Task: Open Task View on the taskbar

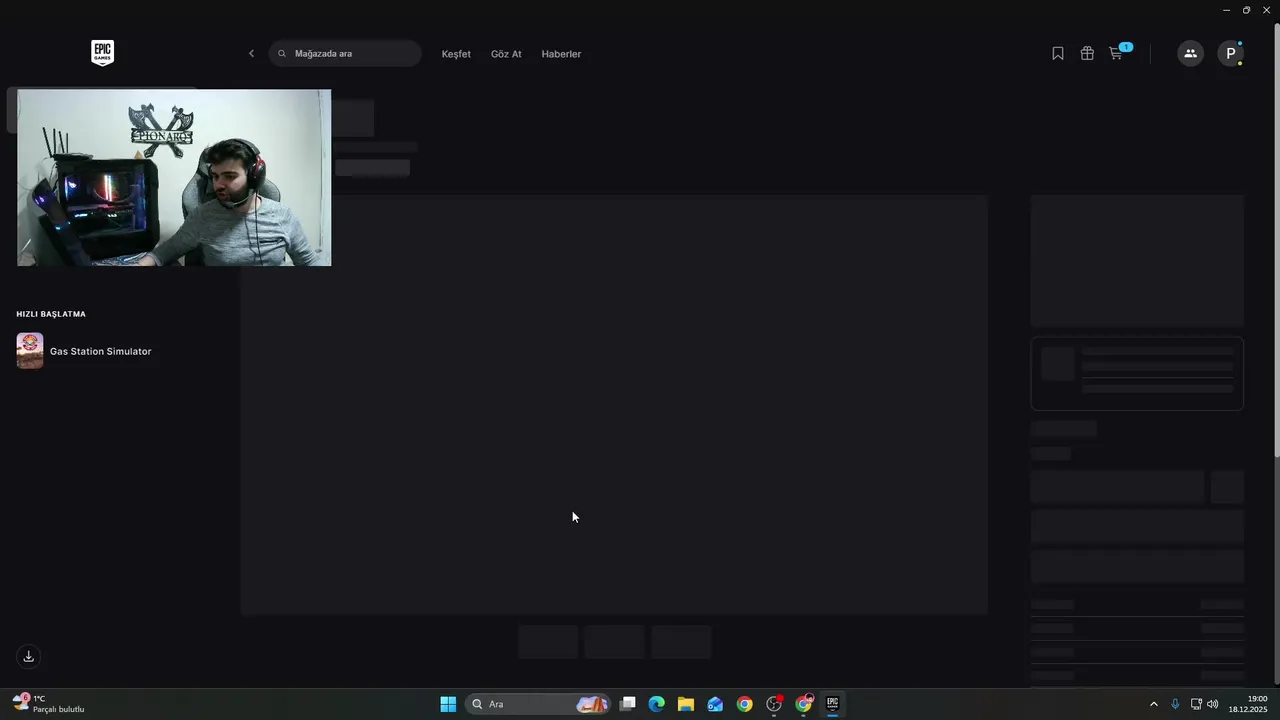Action: (x=628, y=704)
